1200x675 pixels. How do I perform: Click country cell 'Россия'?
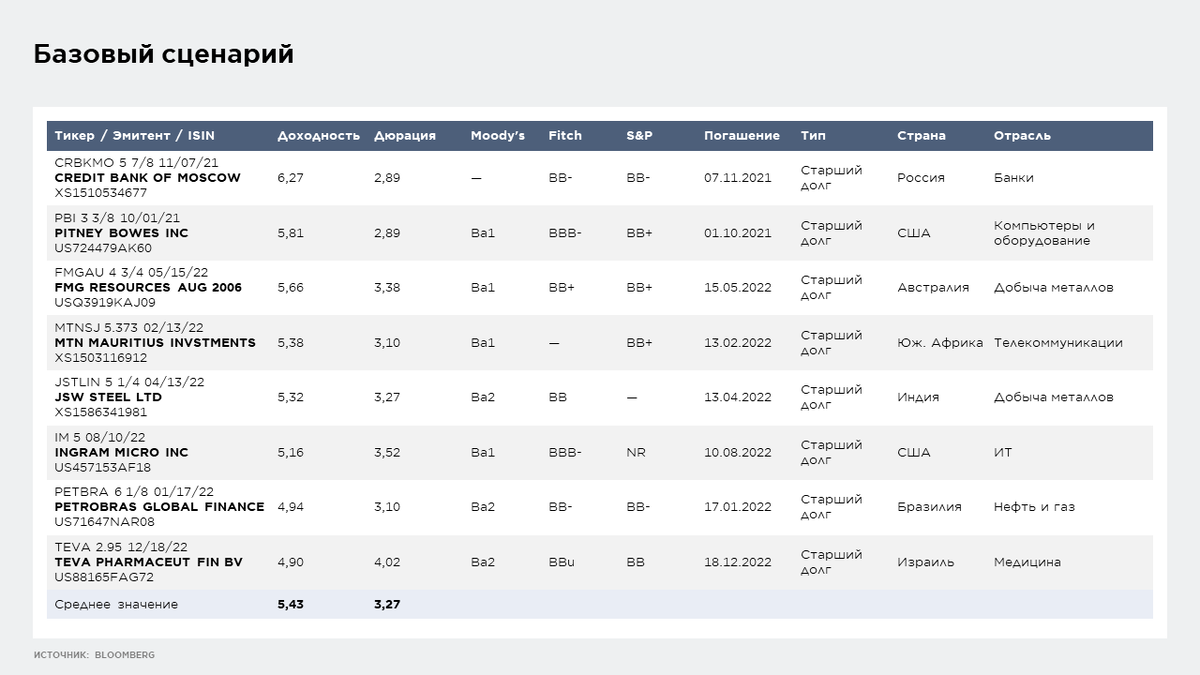[x=921, y=178]
